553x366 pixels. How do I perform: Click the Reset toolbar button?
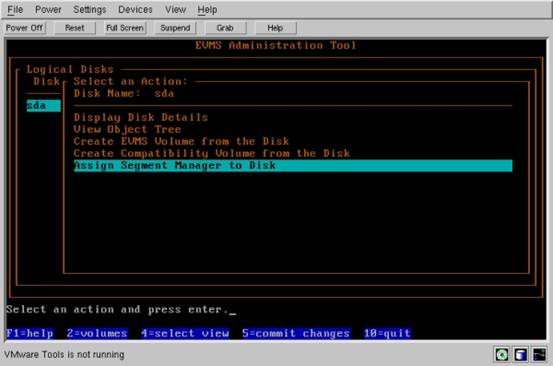click(74, 28)
